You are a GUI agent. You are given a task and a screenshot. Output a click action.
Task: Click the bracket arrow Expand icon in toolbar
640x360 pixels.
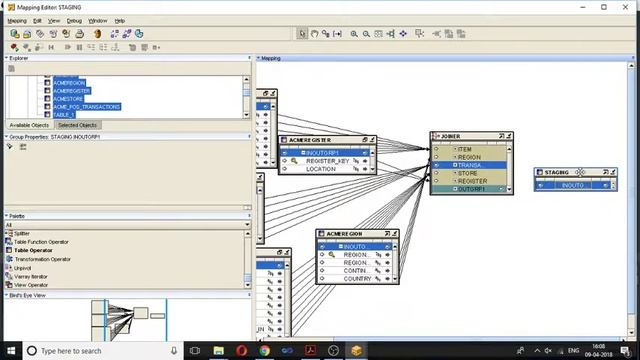[337, 34]
